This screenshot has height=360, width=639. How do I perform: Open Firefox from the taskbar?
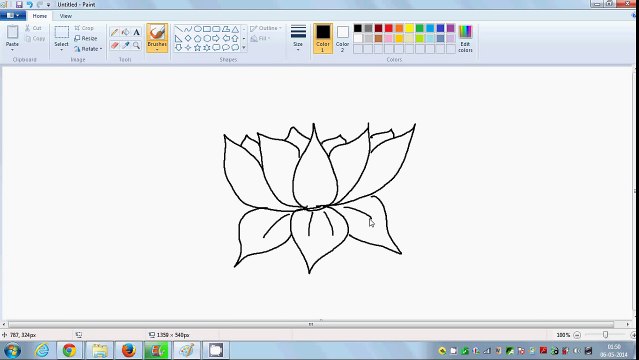[128, 350]
